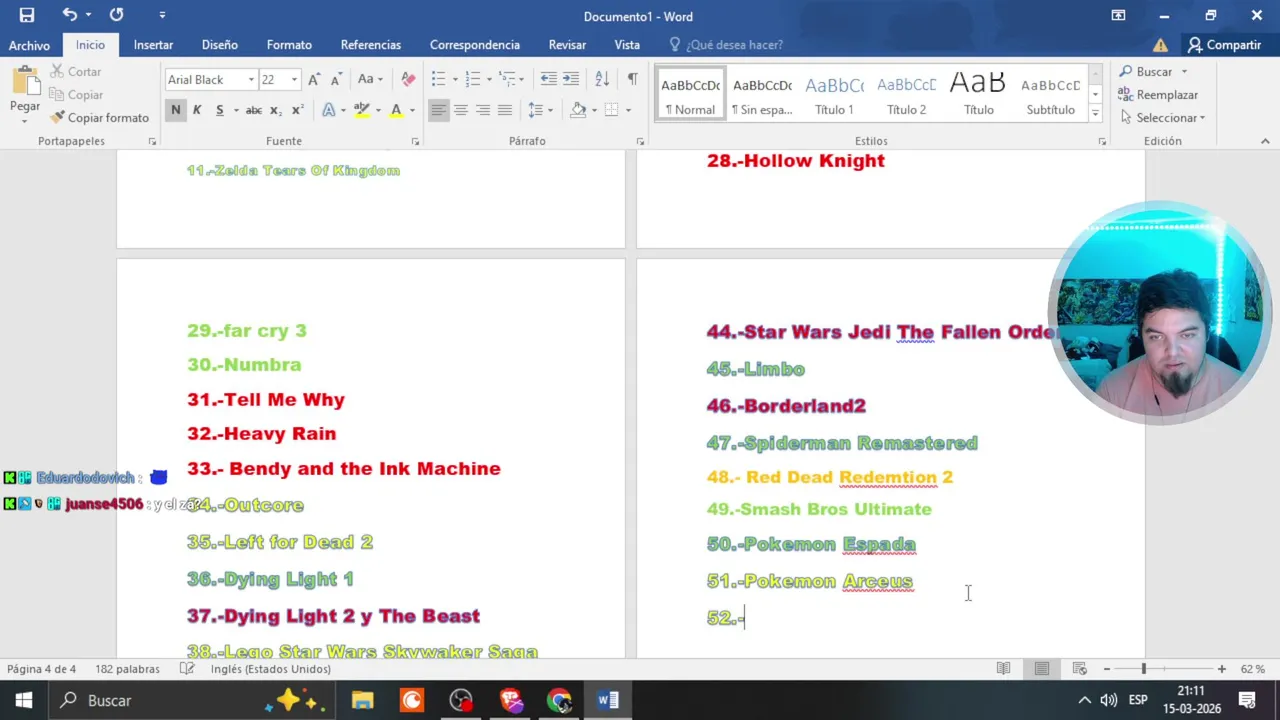The image size is (1280, 720).
Task: Switch to the Referencias tab
Action: 370,45
